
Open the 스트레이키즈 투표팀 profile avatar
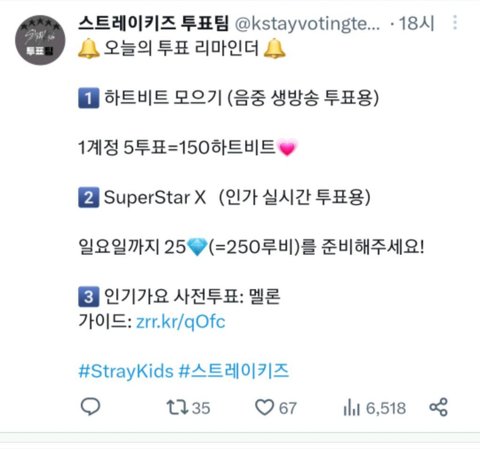[x=40, y=40]
